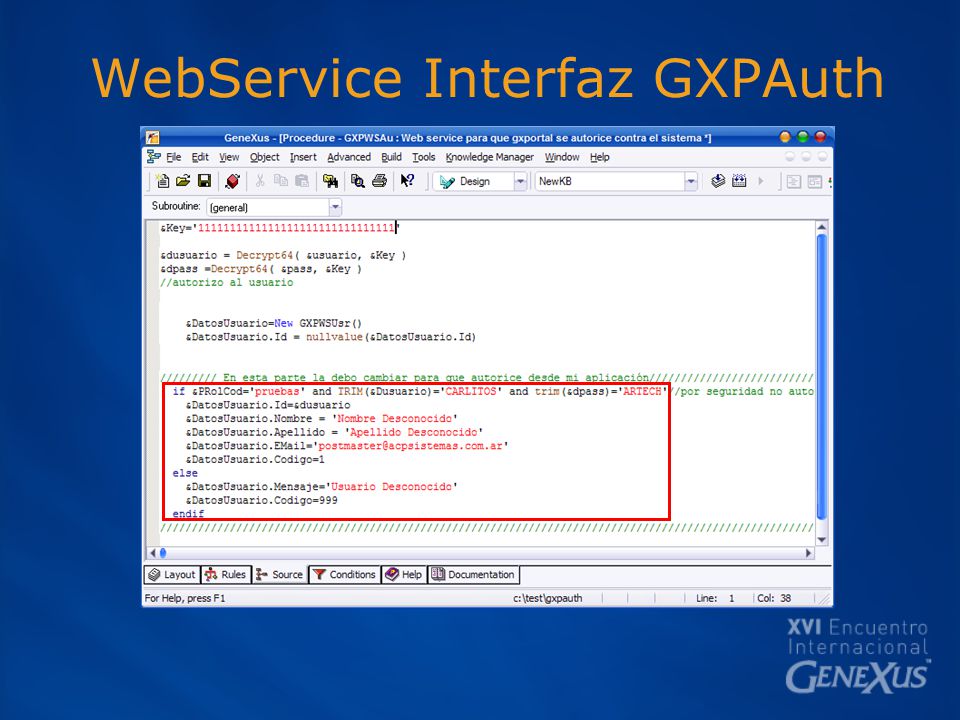Click the 'Col: 38' status bar entry
The image size is (960, 720).
pos(774,598)
